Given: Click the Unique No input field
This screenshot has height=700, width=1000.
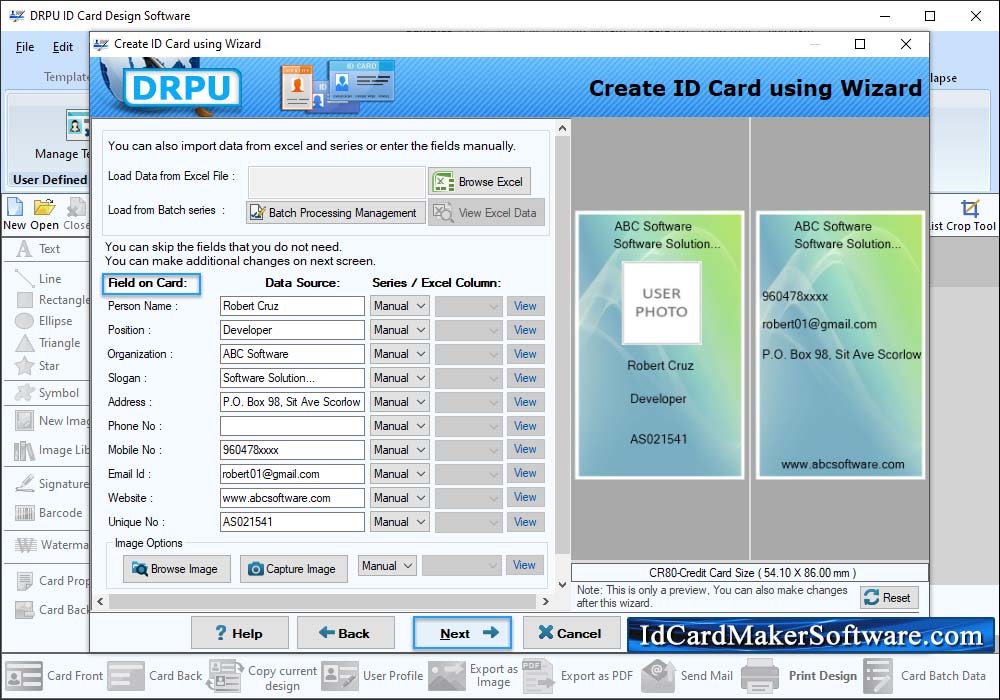Looking at the screenshot, I should point(292,521).
